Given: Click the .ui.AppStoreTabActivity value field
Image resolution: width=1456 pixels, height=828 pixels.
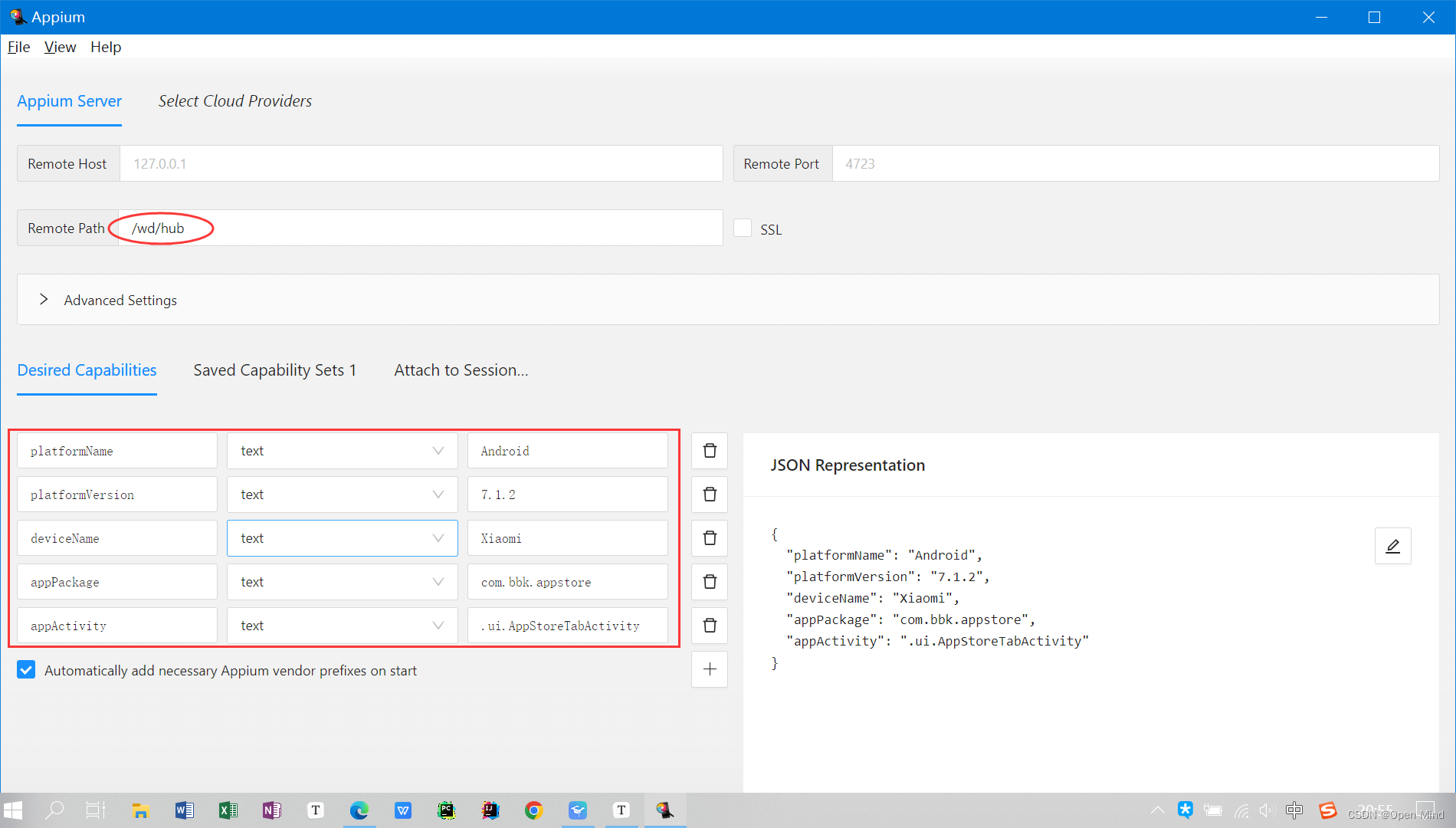Looking at the screenshot, I should click(568, 626).
